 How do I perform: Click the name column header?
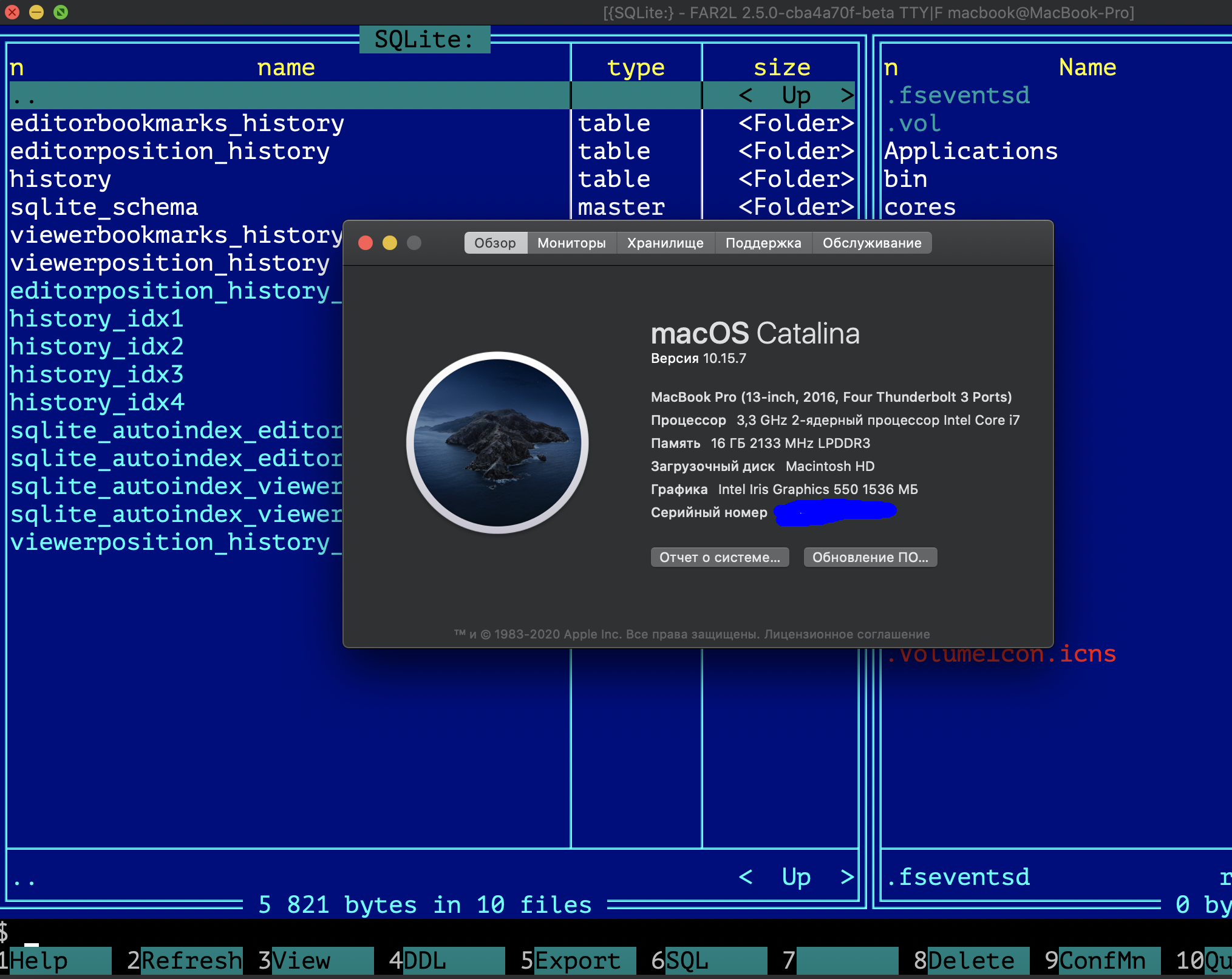(285, 67)
